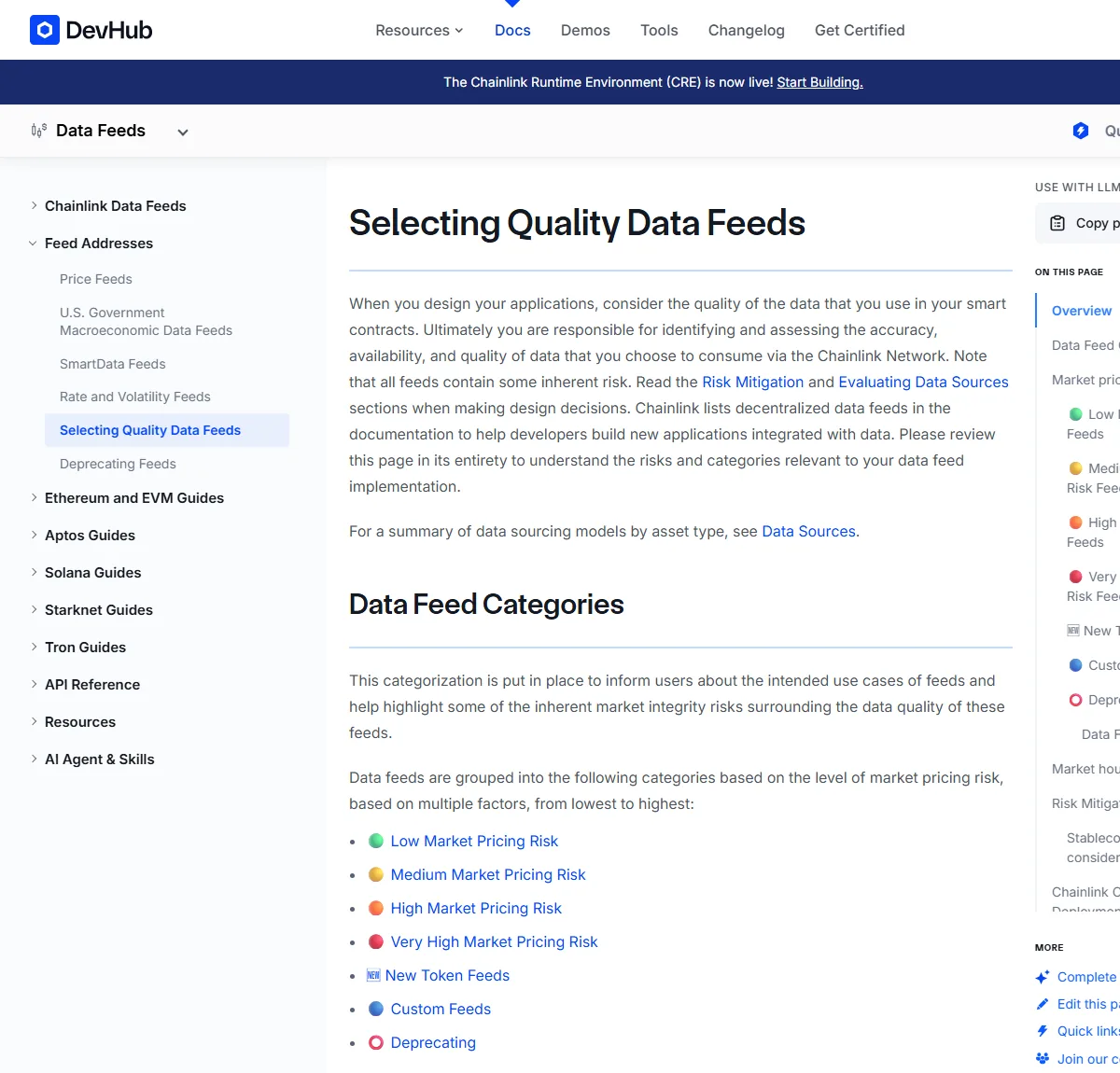Click the sparkle icon next to Complete
1120x1073 pixels.
coord(1043,977)
